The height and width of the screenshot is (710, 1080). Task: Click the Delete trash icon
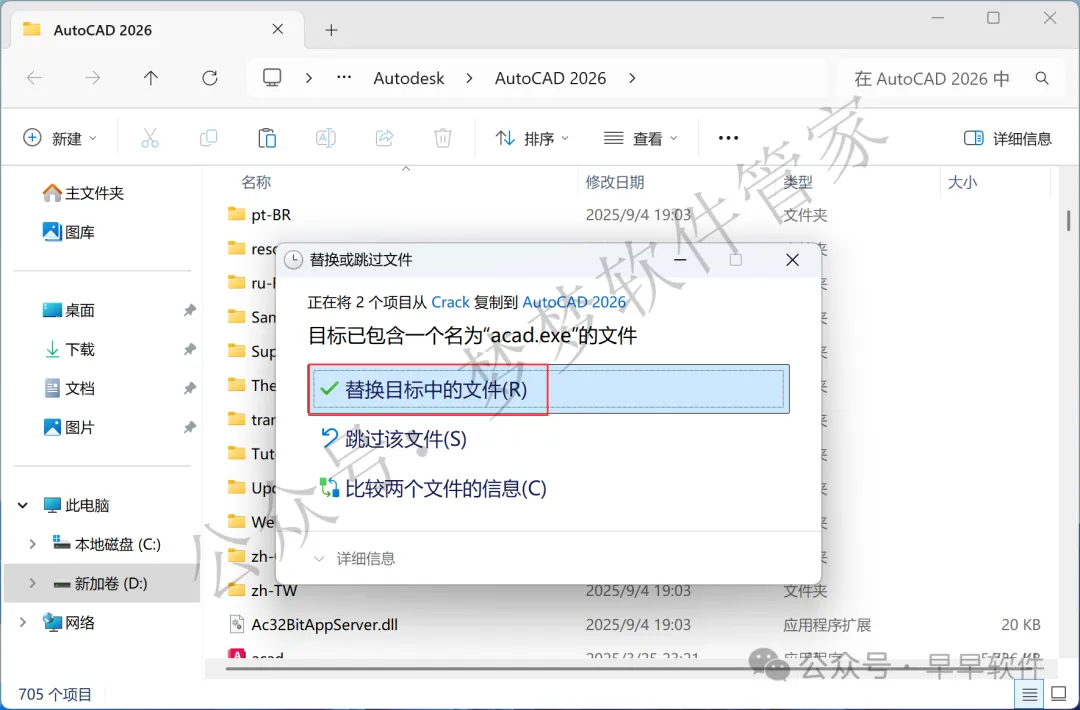pyautogui.click(x=443, y=138)
